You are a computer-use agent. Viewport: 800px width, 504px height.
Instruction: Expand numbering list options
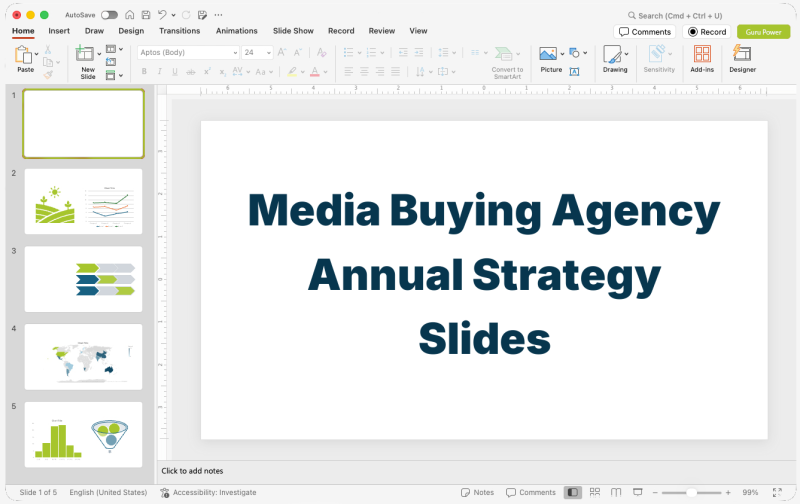pos(382,53)
